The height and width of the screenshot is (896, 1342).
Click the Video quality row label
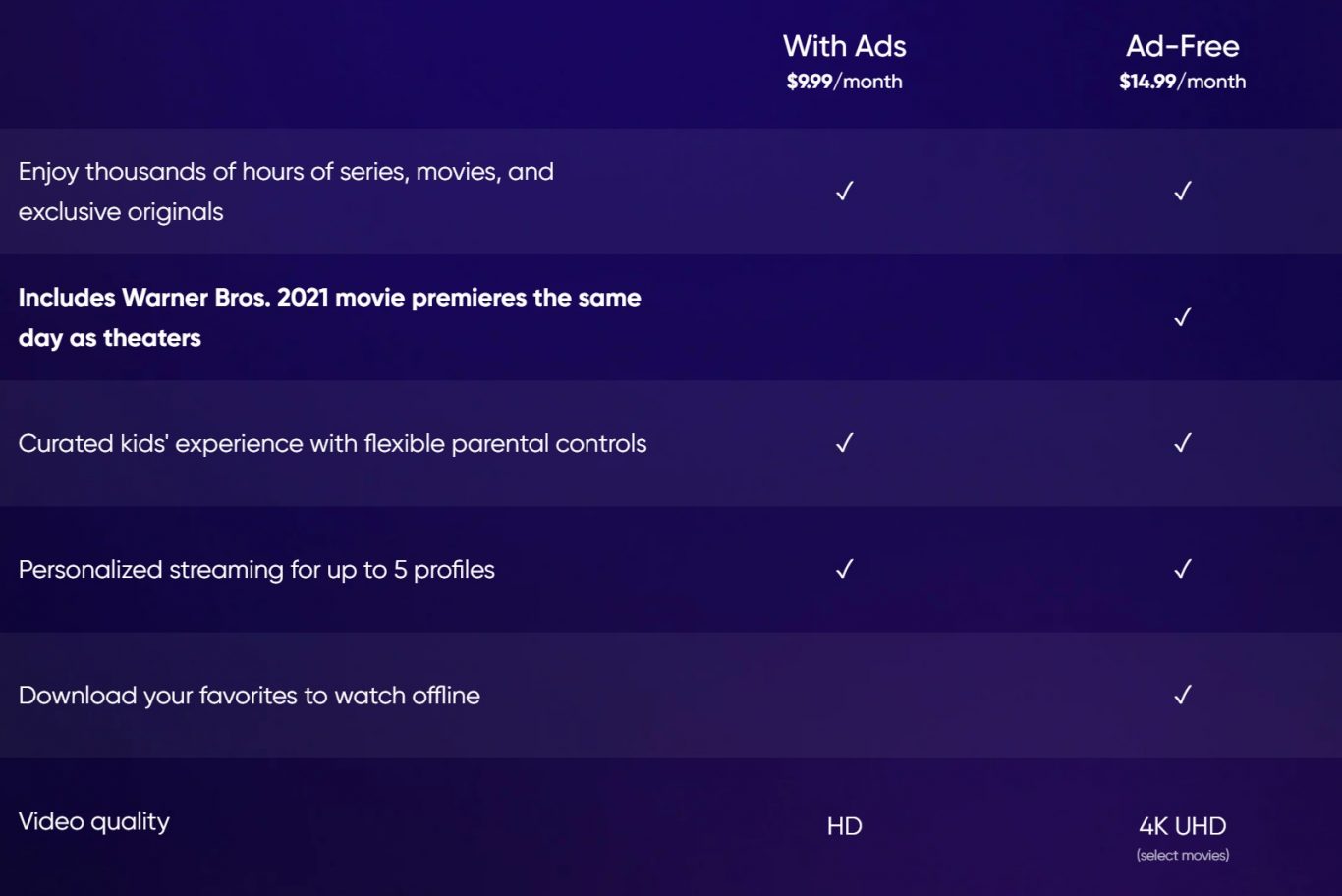pyautogui.click(x=94, y=821)
